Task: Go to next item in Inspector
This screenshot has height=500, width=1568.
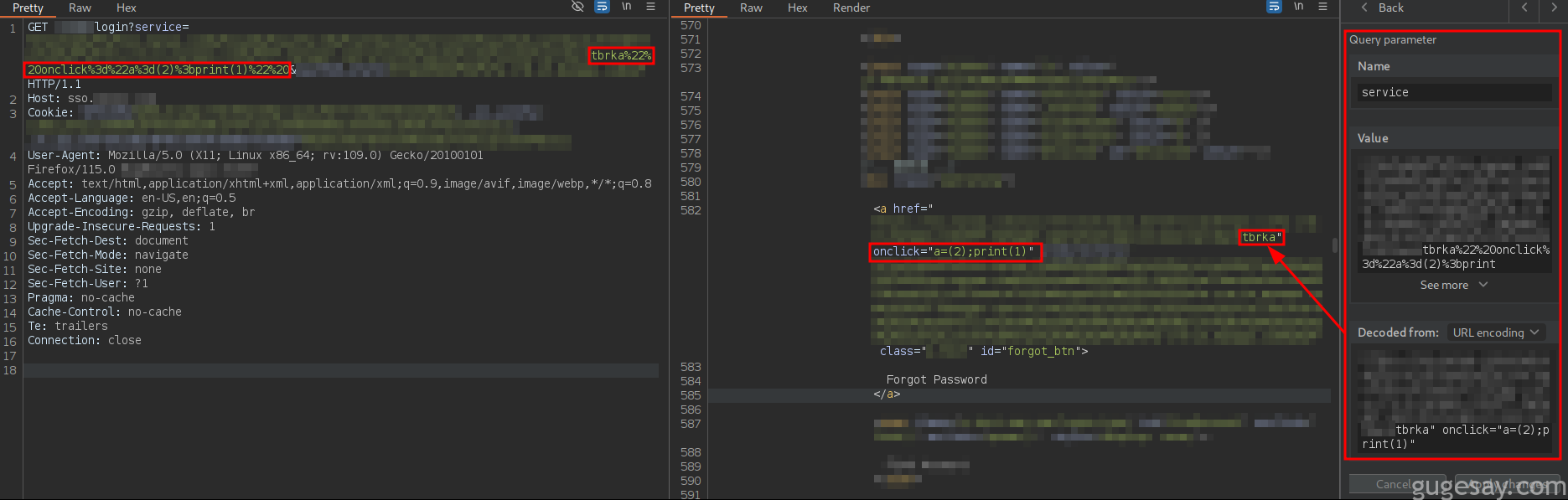Action: click(x=1554, y=8)
